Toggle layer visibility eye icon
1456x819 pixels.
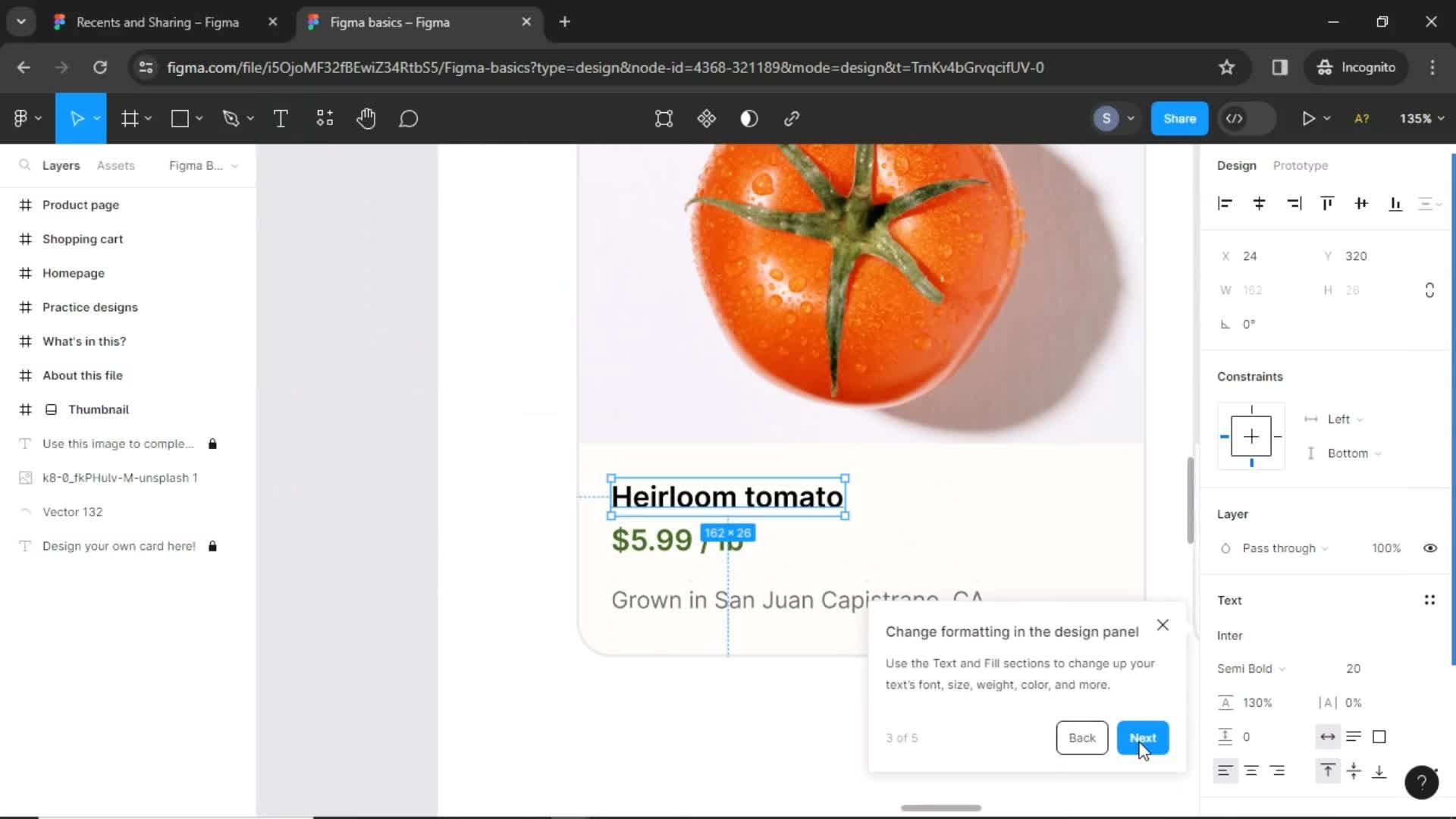(1433, 548)
